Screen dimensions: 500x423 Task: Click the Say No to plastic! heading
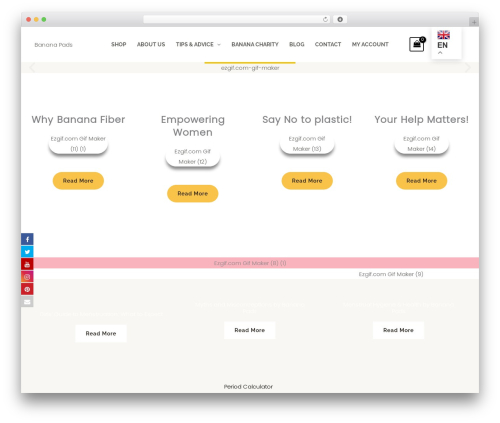307,119
